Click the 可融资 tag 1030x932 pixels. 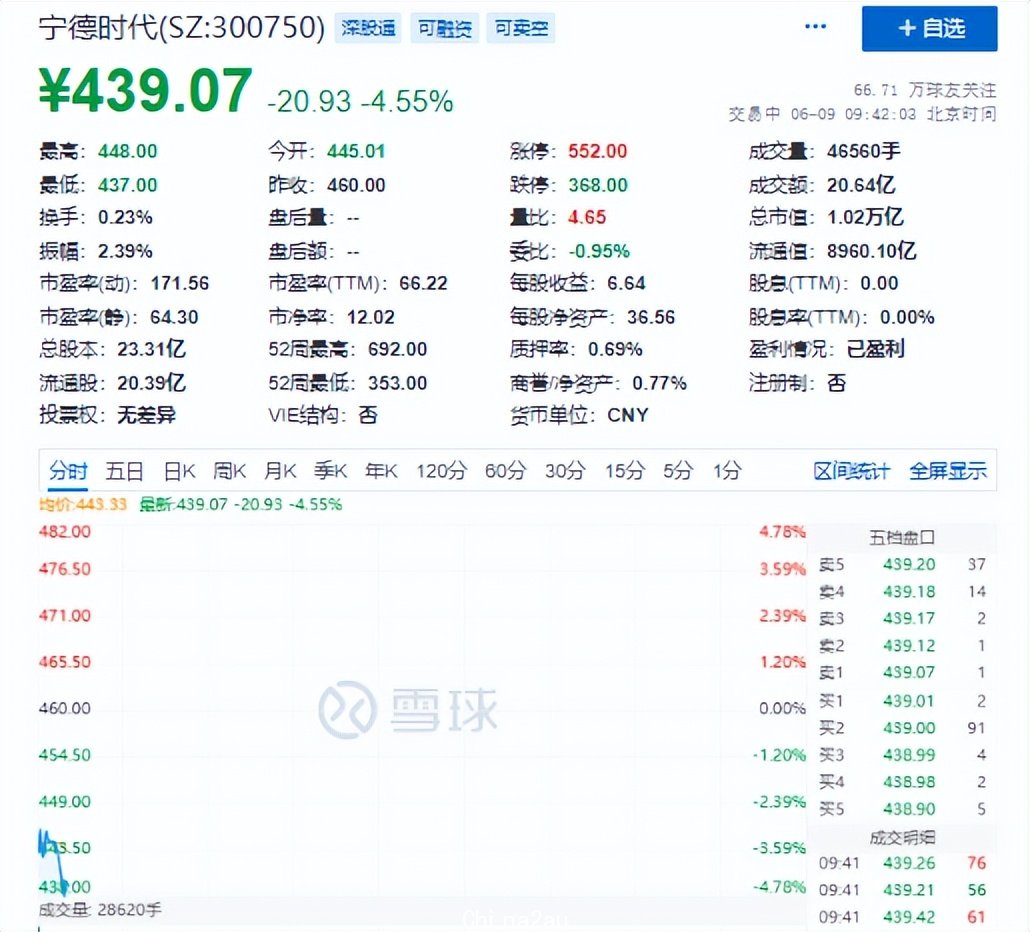pos(445,28)
